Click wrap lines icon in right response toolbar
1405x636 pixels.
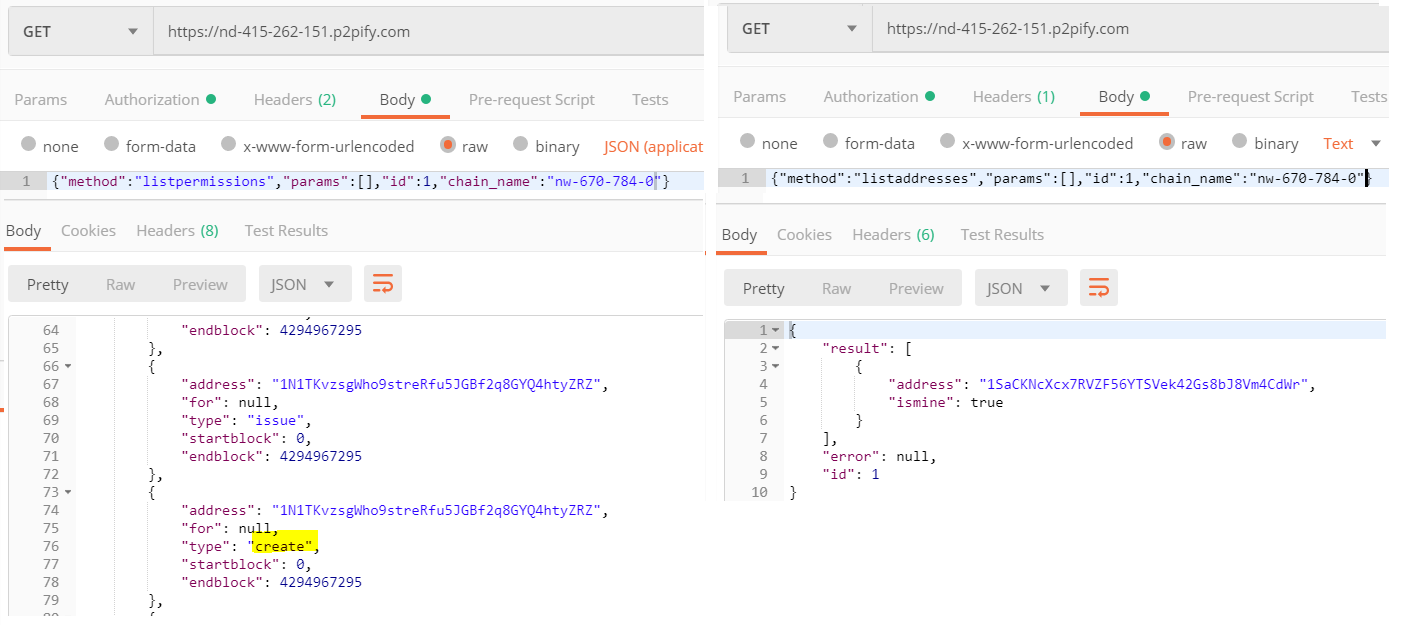click(1098, 288)
